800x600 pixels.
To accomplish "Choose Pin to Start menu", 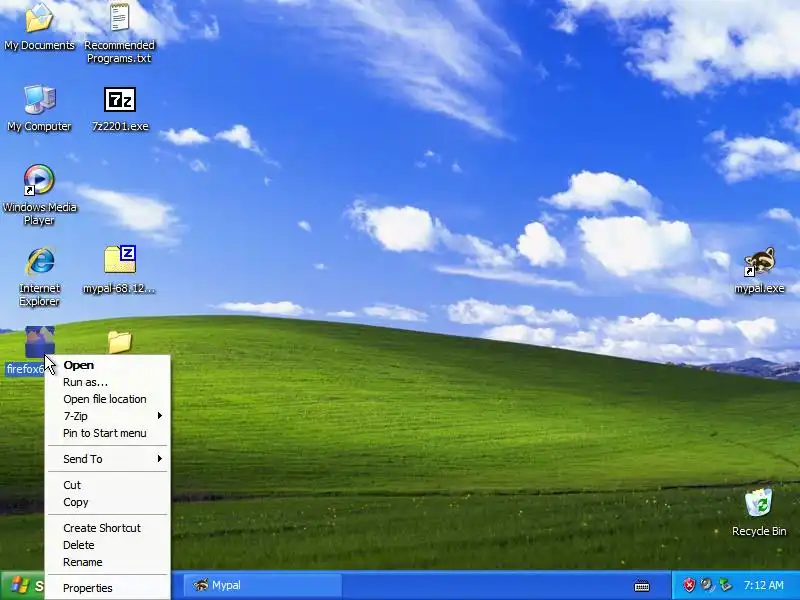I will [108, 433].
